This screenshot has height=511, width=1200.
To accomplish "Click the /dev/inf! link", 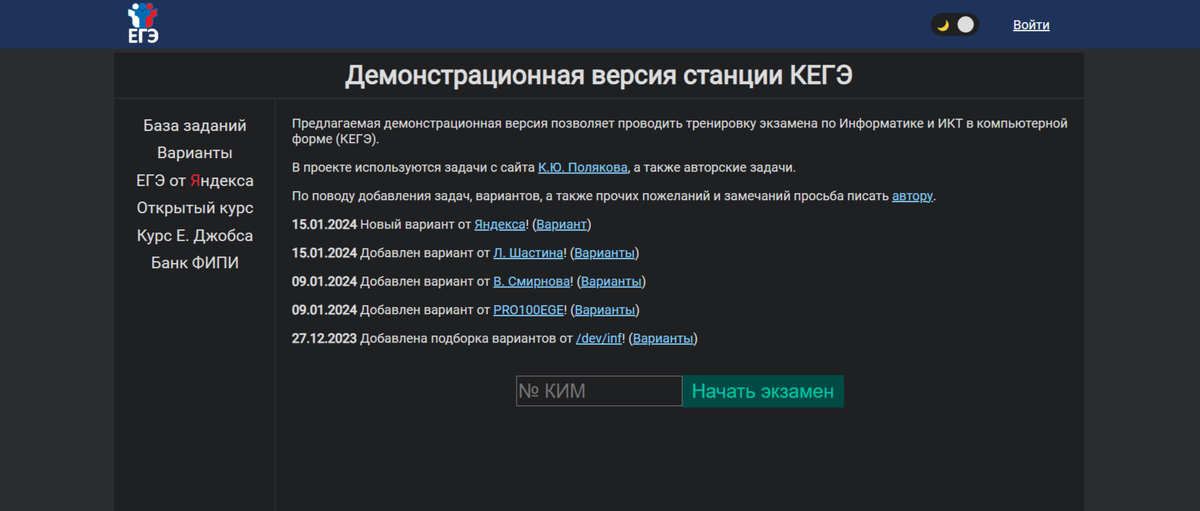I will (x=599, y=338).
